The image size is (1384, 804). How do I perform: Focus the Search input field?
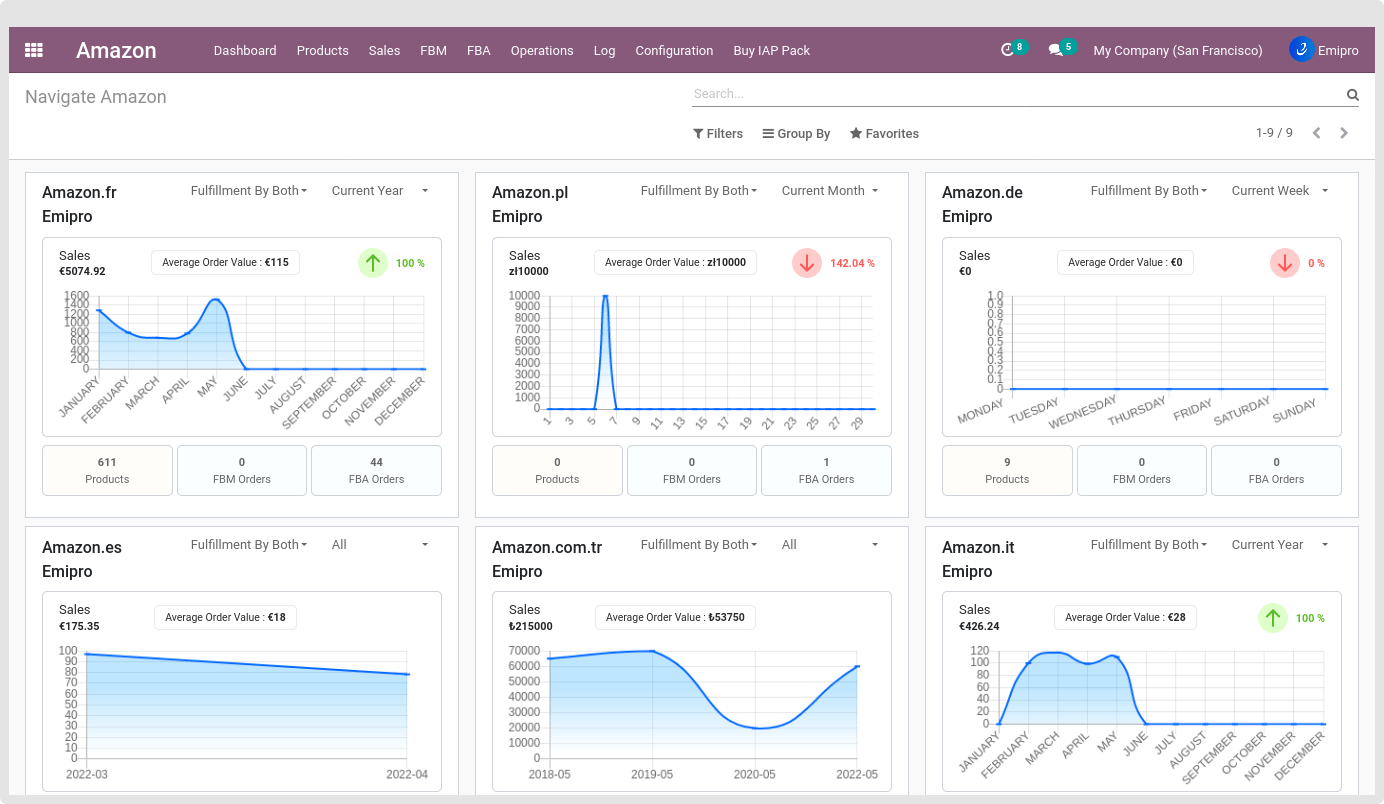(1015, 94)
